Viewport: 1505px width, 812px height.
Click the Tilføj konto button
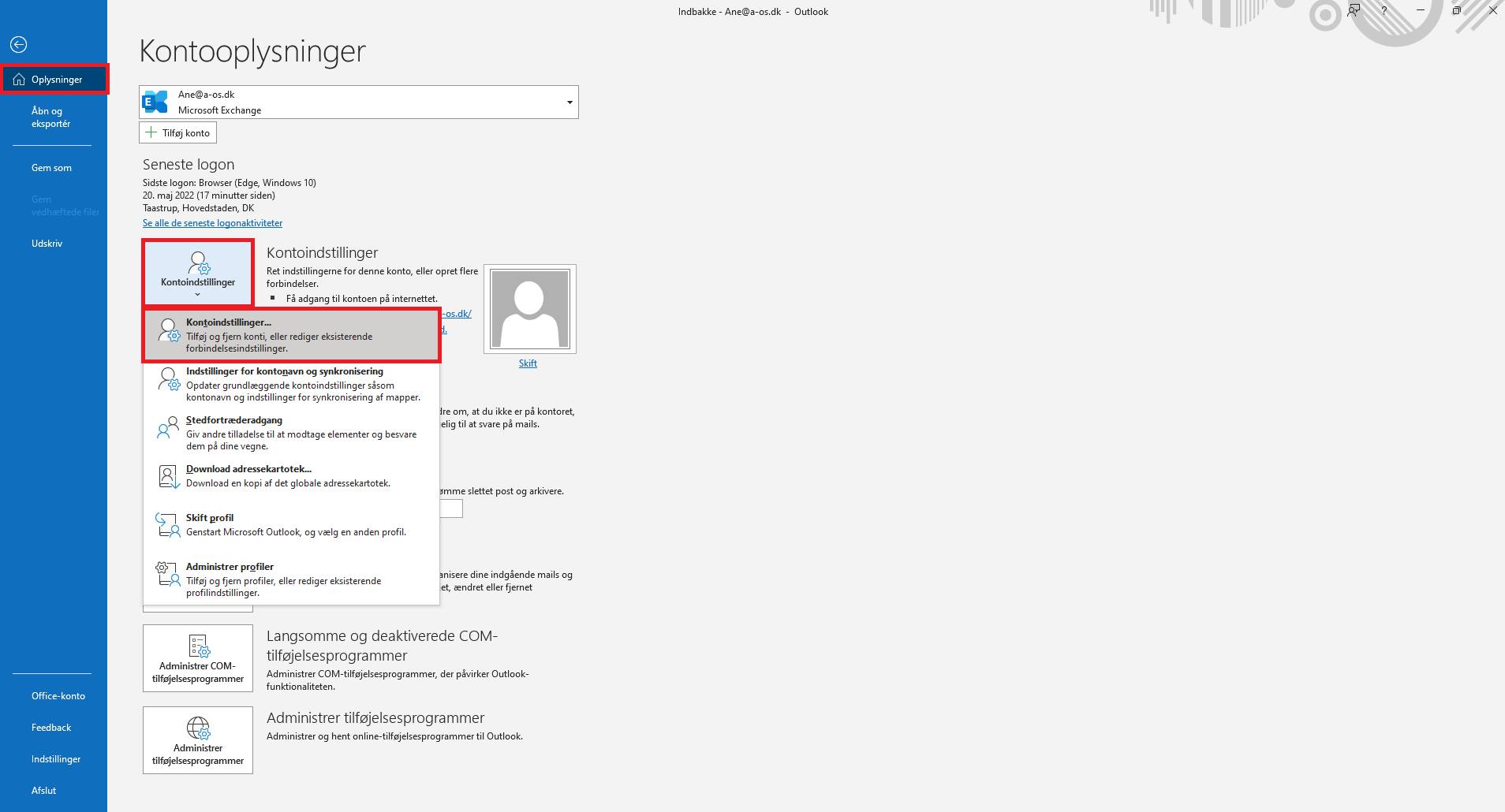click(177, 132)
